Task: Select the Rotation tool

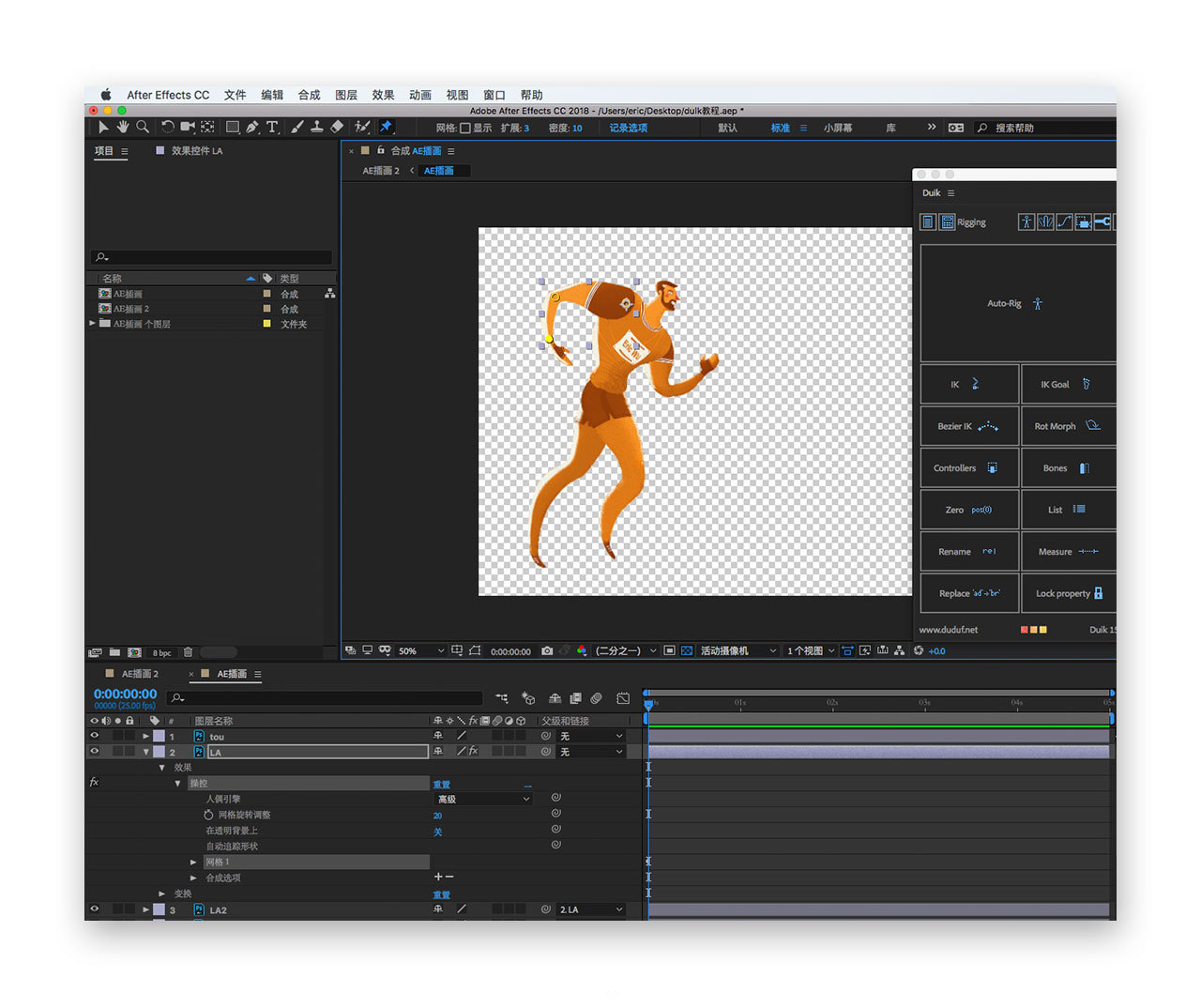Action: (167, 127)
